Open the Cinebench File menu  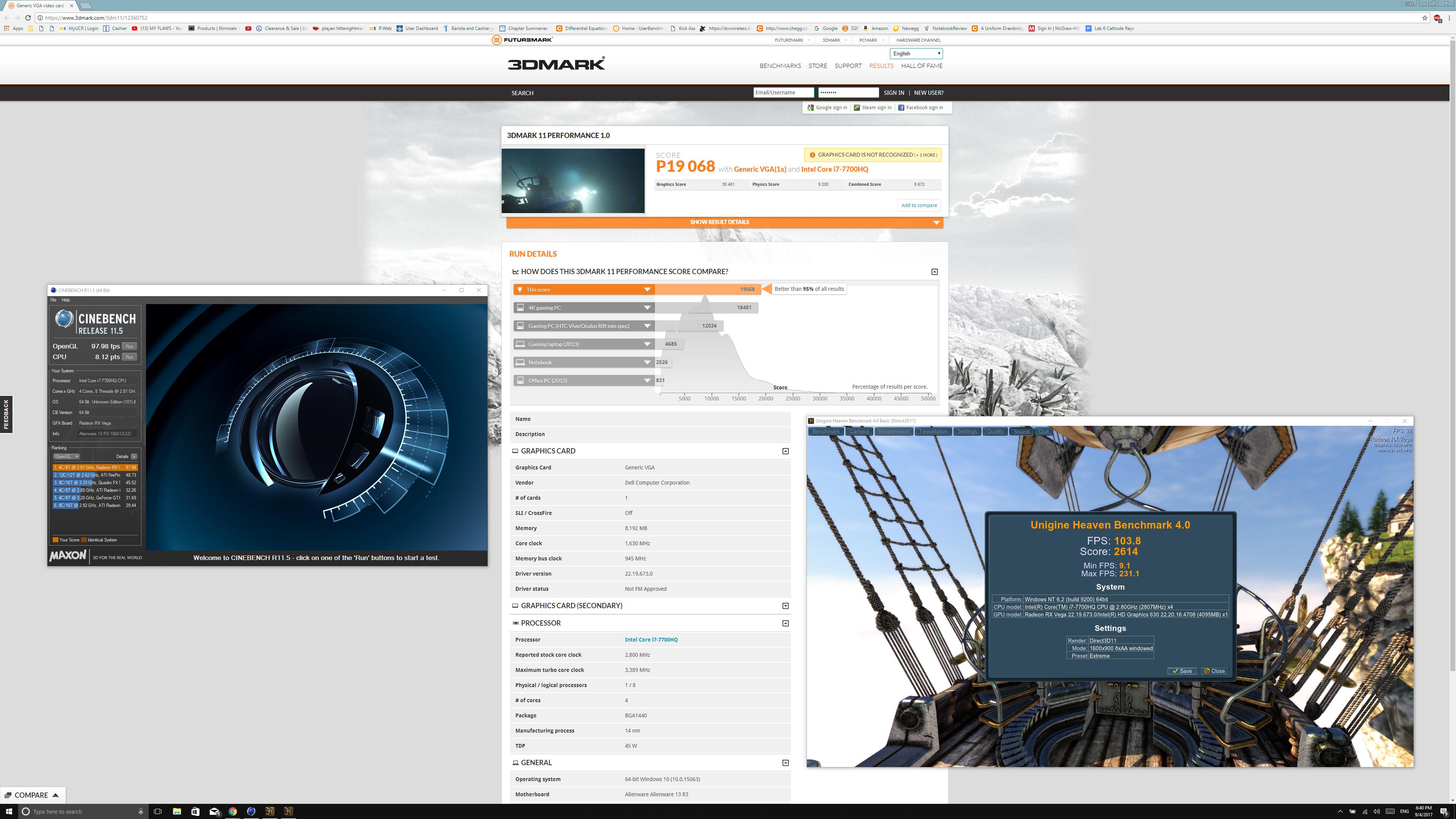point(53,300)
